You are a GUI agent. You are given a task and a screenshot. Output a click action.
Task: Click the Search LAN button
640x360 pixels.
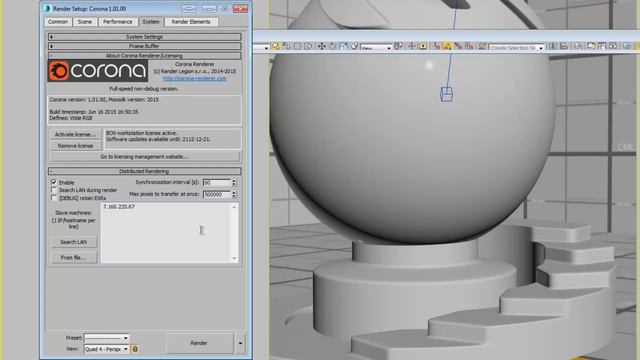point(74,242)
